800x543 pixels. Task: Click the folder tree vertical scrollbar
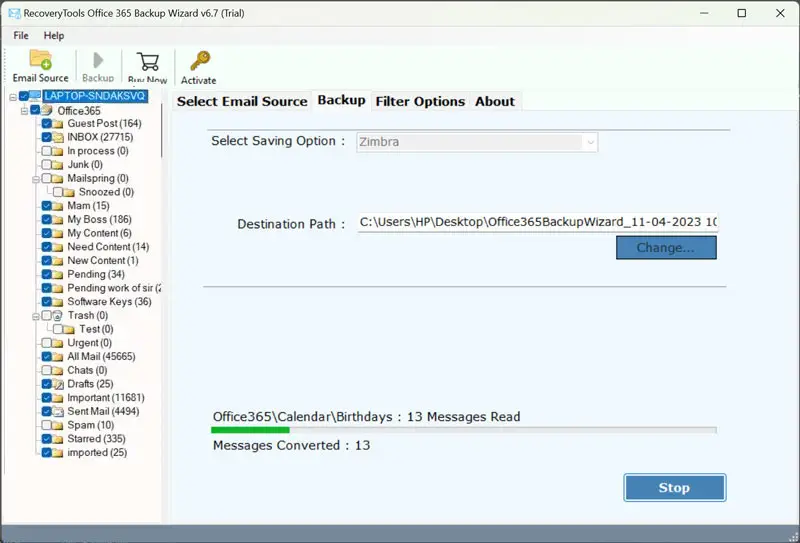pyautogui.click(x=162, y=131)
